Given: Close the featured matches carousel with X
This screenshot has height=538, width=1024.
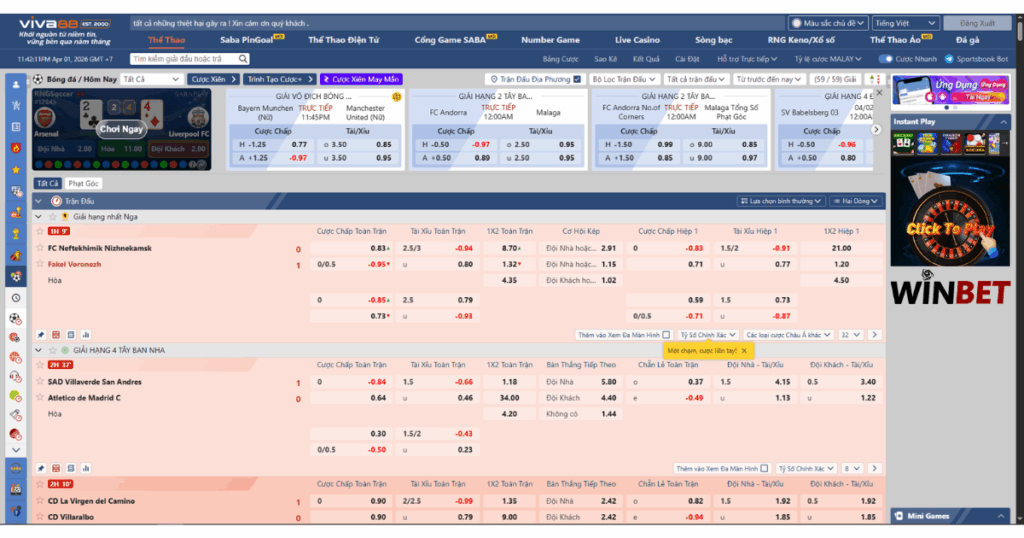Looking at the screenshot, I should [x=878, y=92].
